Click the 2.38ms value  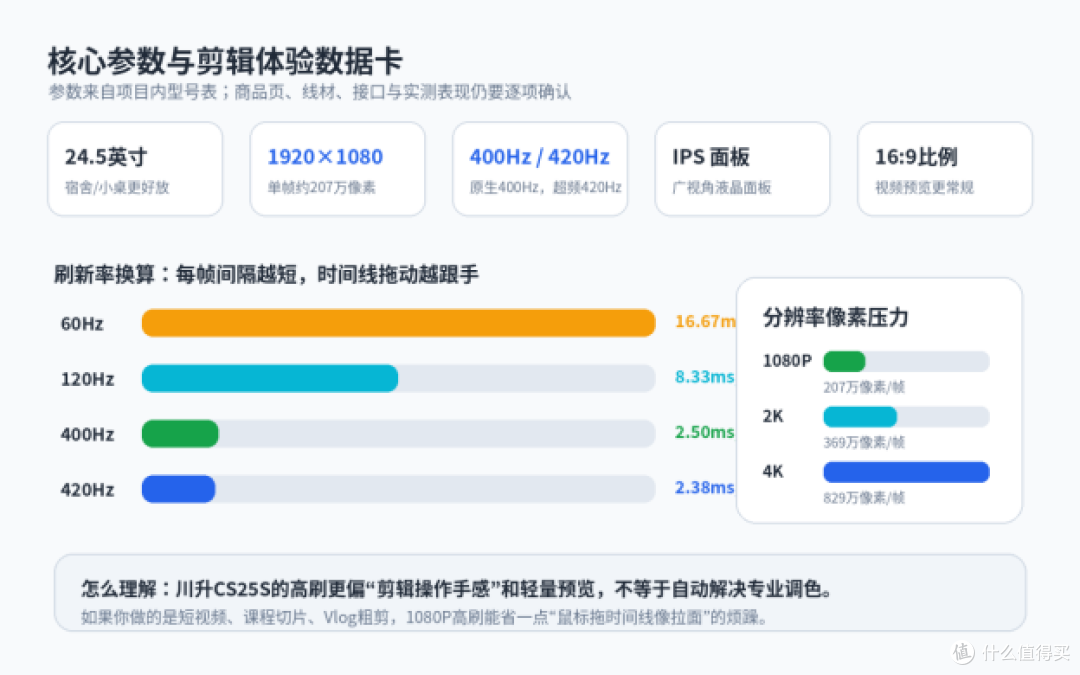tap(705, 487)
